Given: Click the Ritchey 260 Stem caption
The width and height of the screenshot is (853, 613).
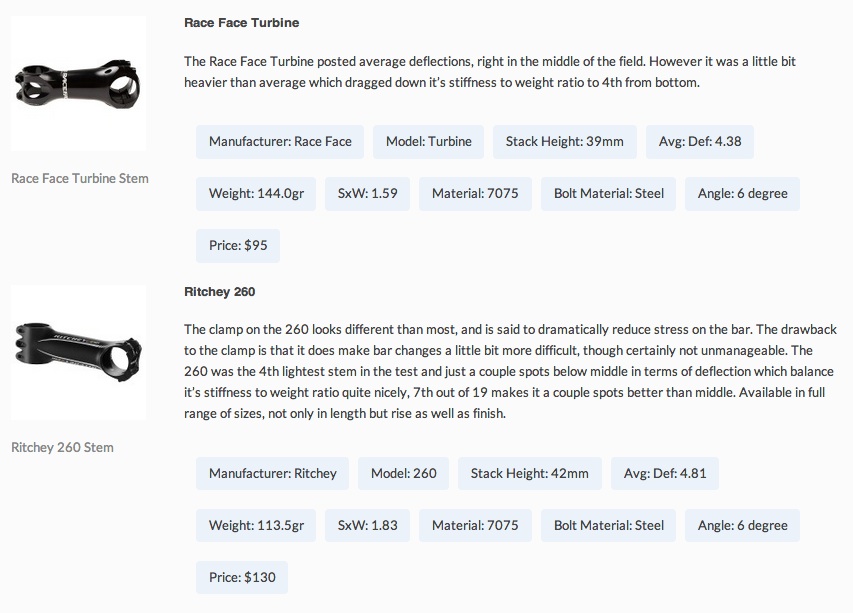Looking at the screenshot, I should pos(62,448).
